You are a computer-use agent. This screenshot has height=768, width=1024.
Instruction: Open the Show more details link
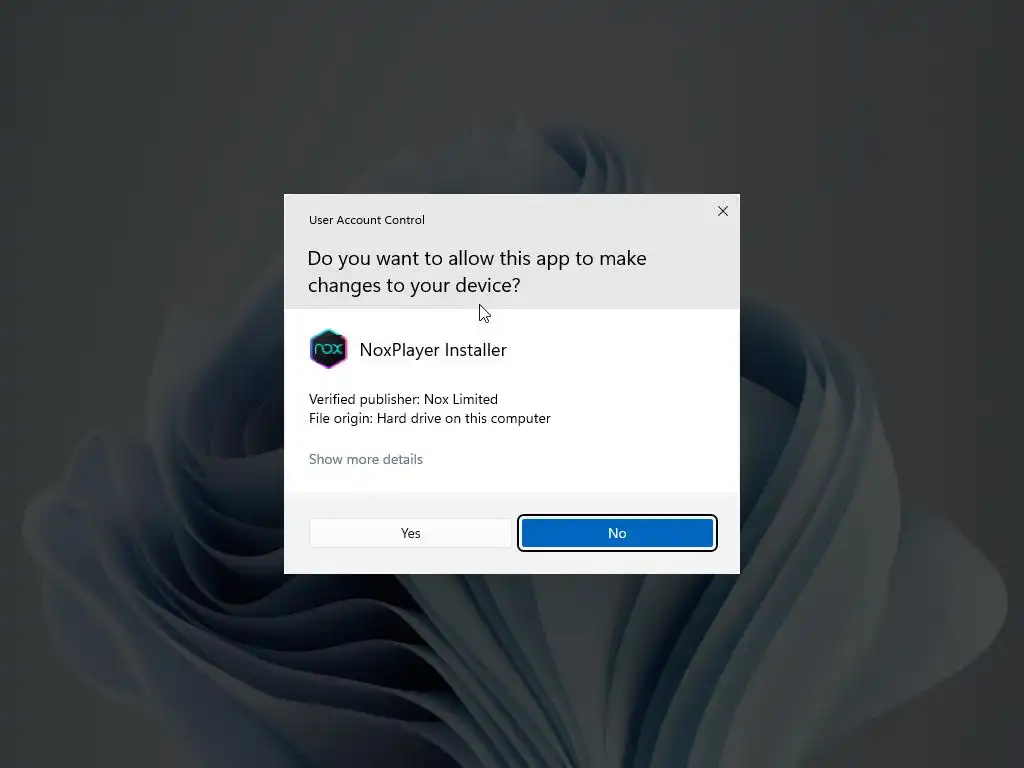[366, 459]
